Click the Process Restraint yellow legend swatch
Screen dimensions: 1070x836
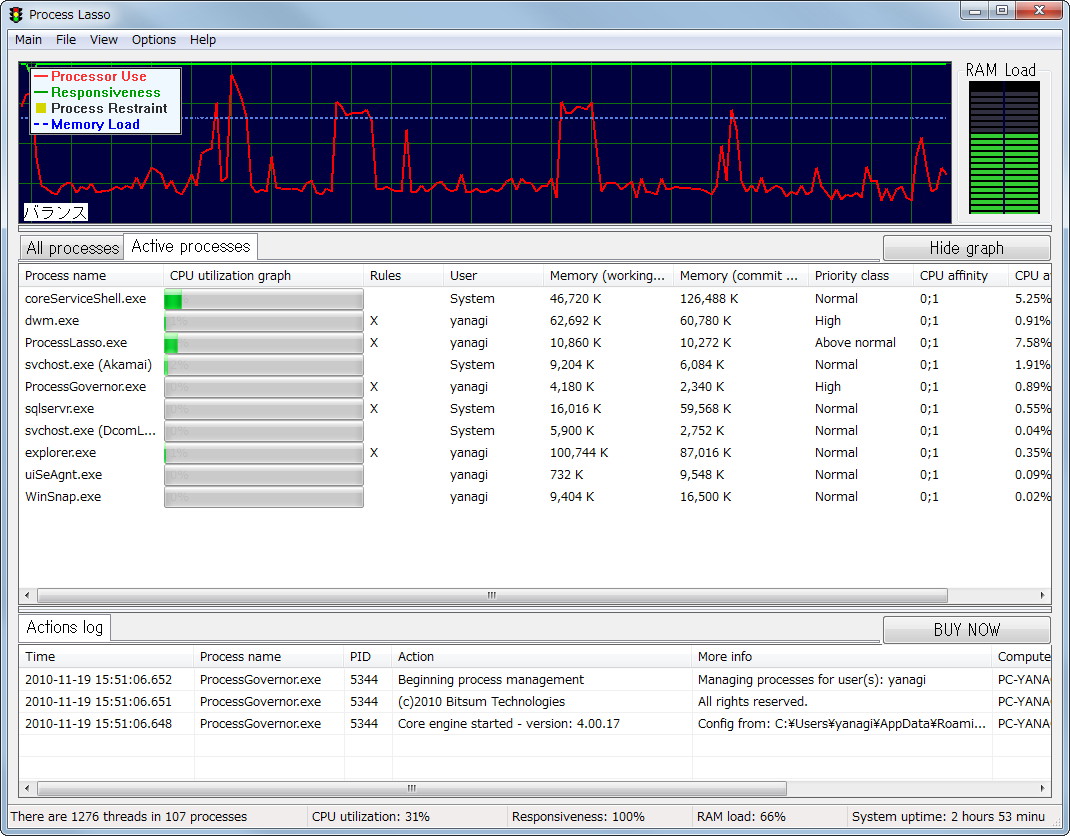(x=41, y=108)
